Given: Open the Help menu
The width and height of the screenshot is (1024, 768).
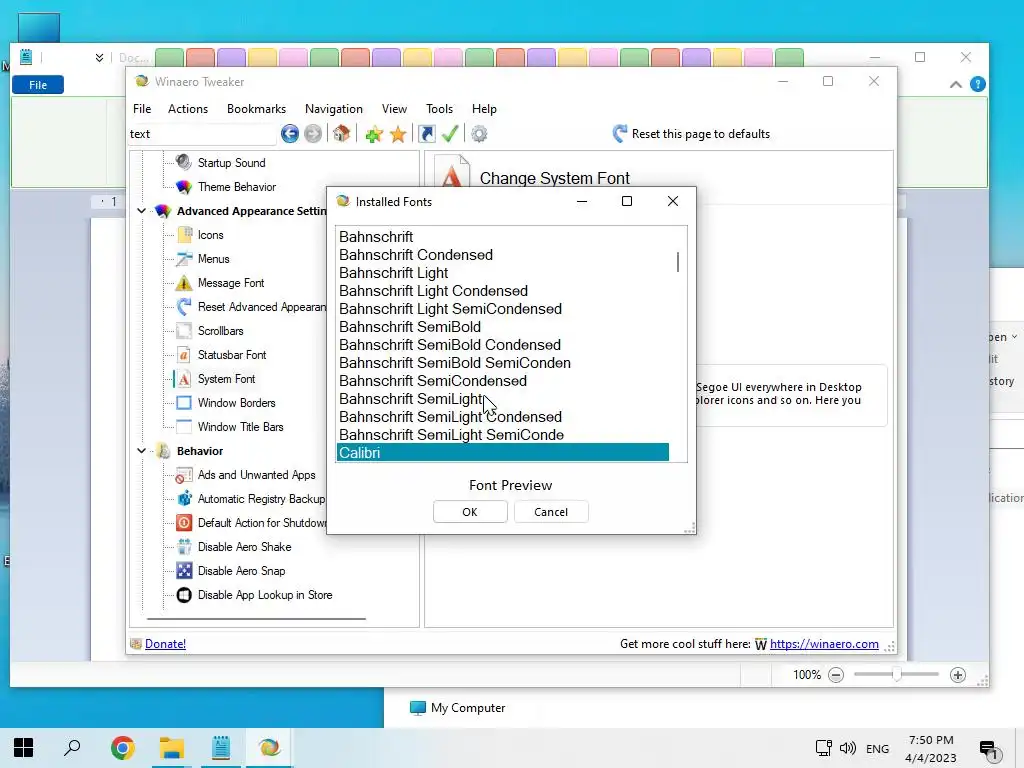Looking at the screenshot, I should coord(485,109).
